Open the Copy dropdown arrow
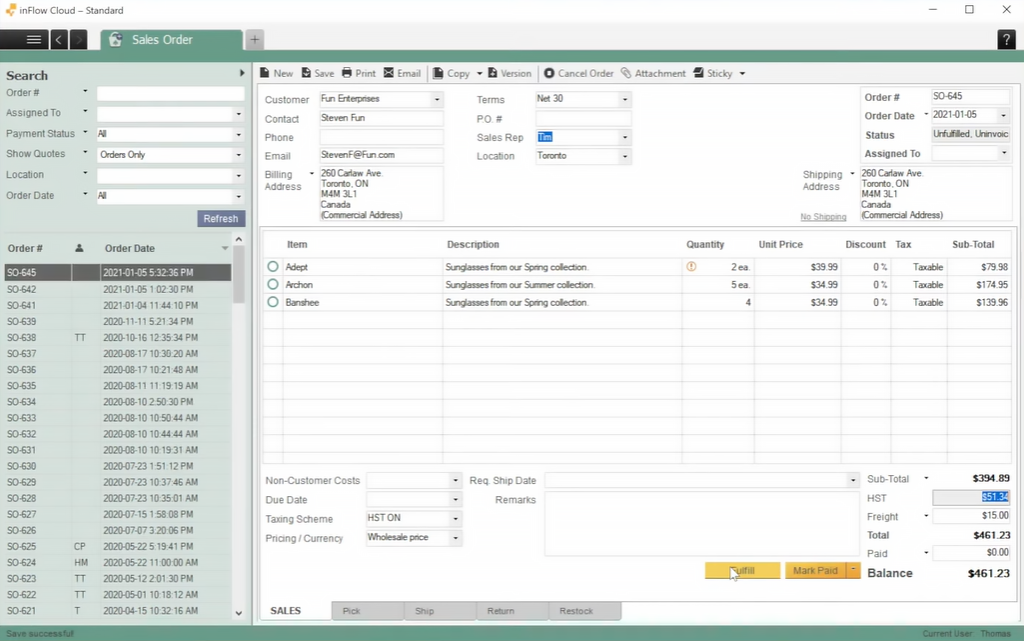 (x=479, y=74)
